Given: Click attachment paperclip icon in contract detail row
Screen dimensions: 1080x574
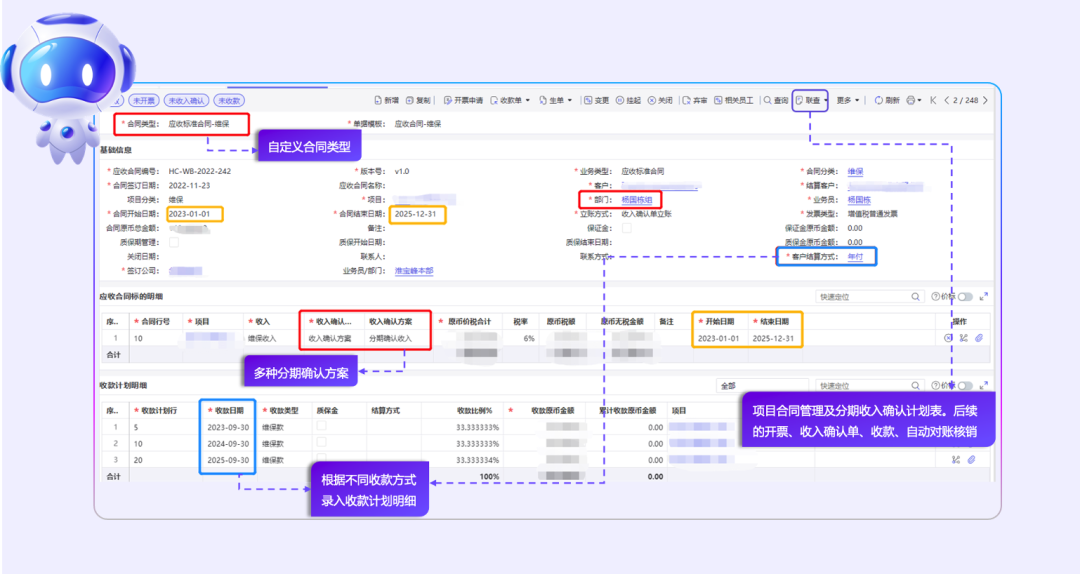Looking at the screenshot, I should click(x=979, y=338).
